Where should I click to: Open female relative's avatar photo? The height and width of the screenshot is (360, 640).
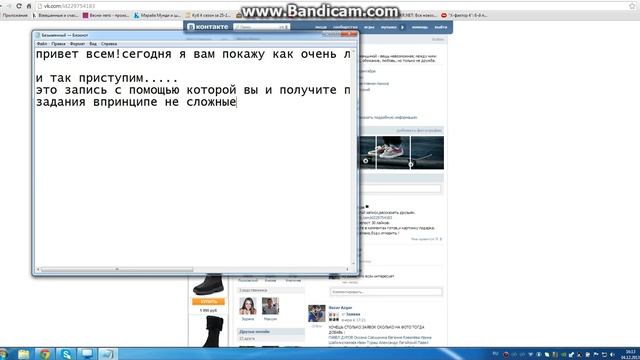(x=248, y=306)
